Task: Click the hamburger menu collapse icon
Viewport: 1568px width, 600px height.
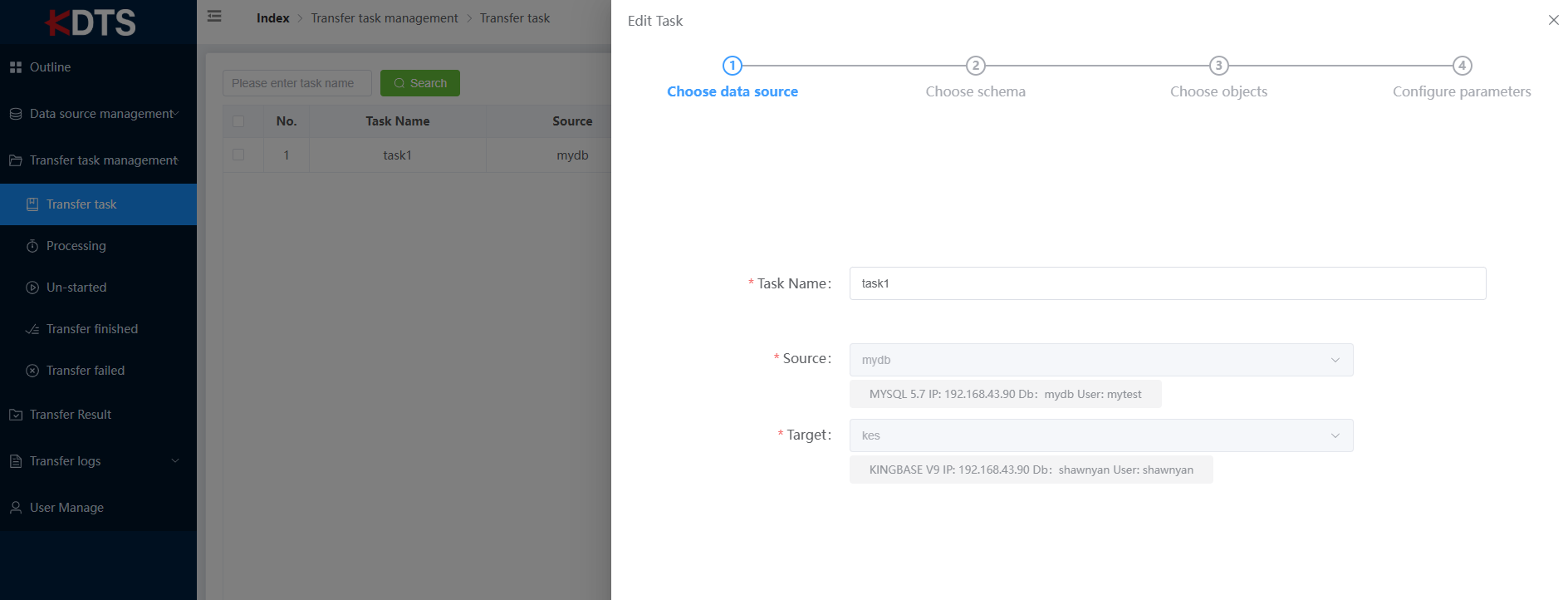Action: tap(214, 16)
